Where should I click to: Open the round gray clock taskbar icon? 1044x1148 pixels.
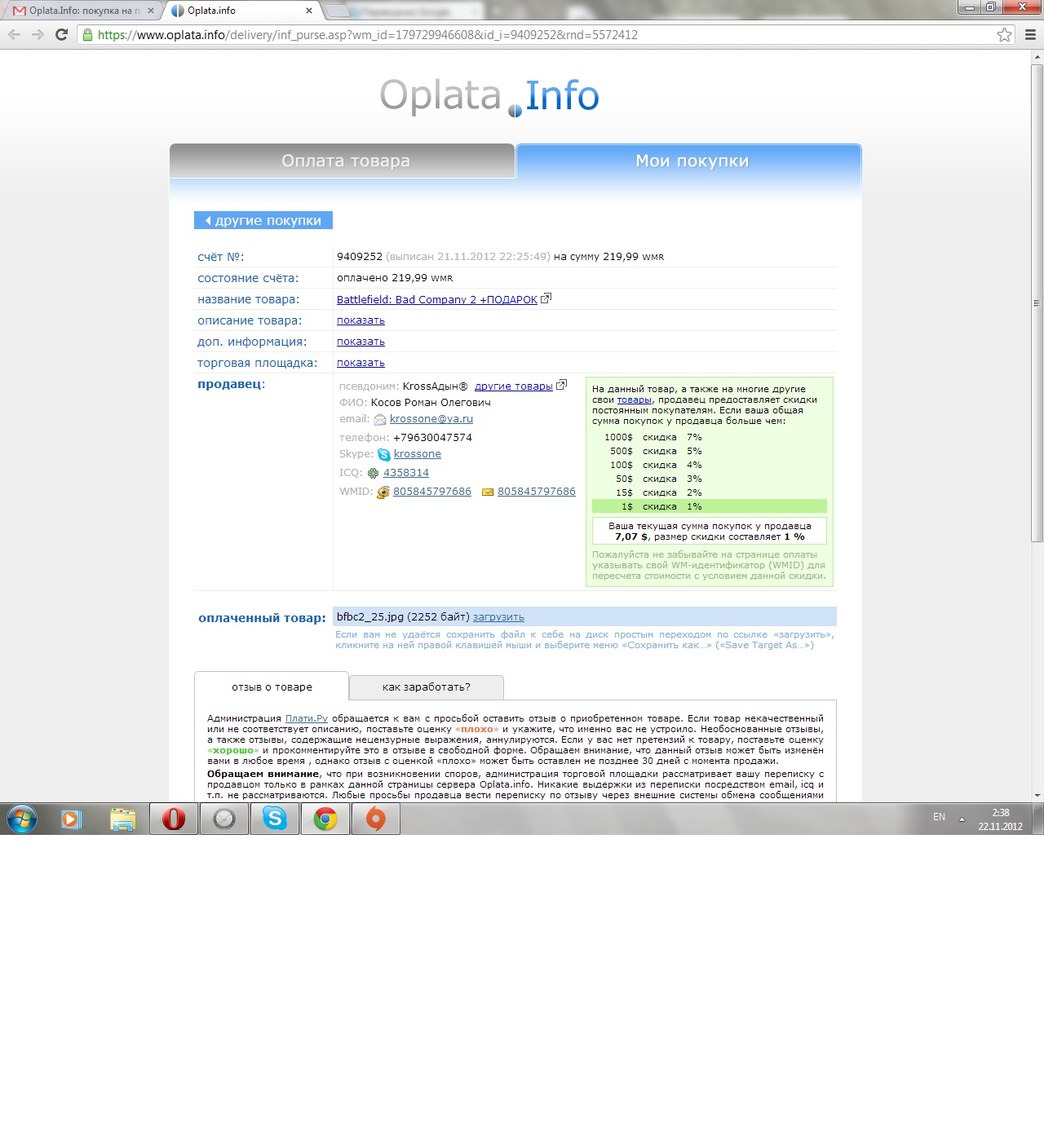(x=224, y=819)
